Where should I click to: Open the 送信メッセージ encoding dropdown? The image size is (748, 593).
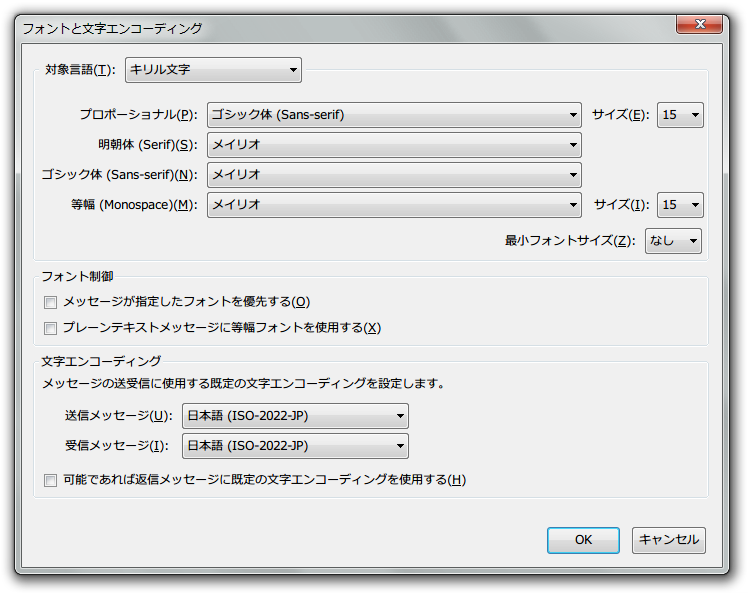[295, 416]
